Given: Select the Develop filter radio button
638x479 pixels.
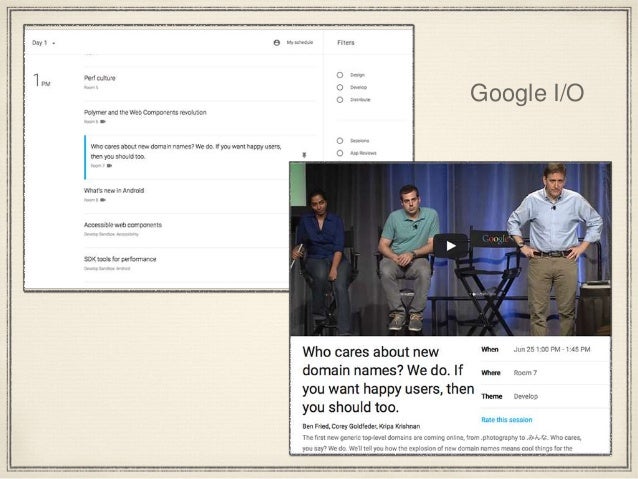Looking at the screenshot, I should coord(340,87).
